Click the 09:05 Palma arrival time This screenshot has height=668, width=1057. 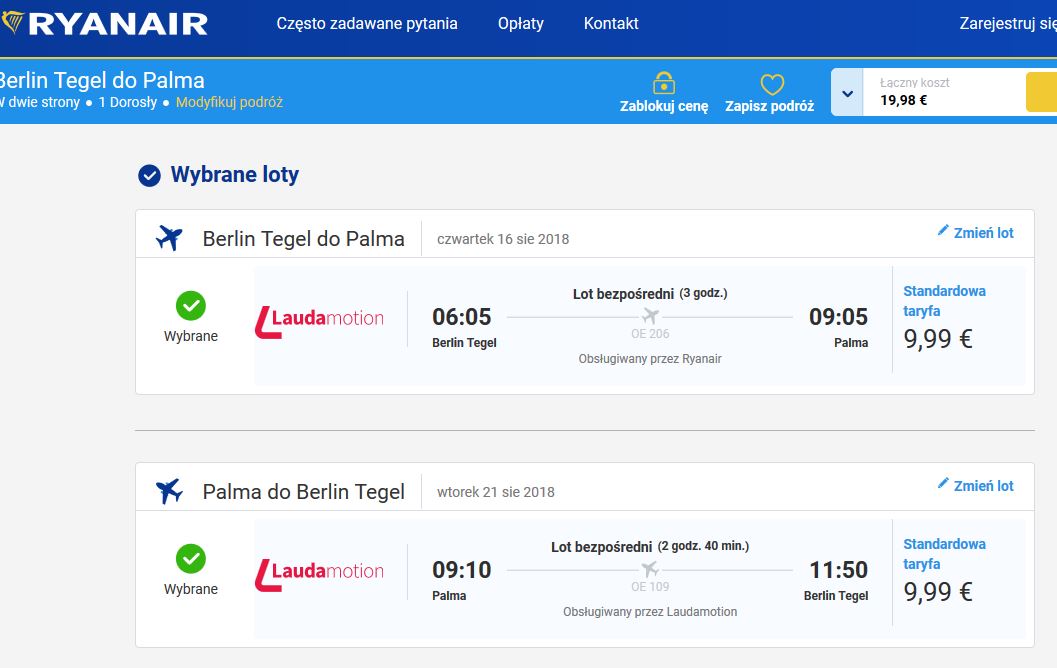tap(839, 317)
